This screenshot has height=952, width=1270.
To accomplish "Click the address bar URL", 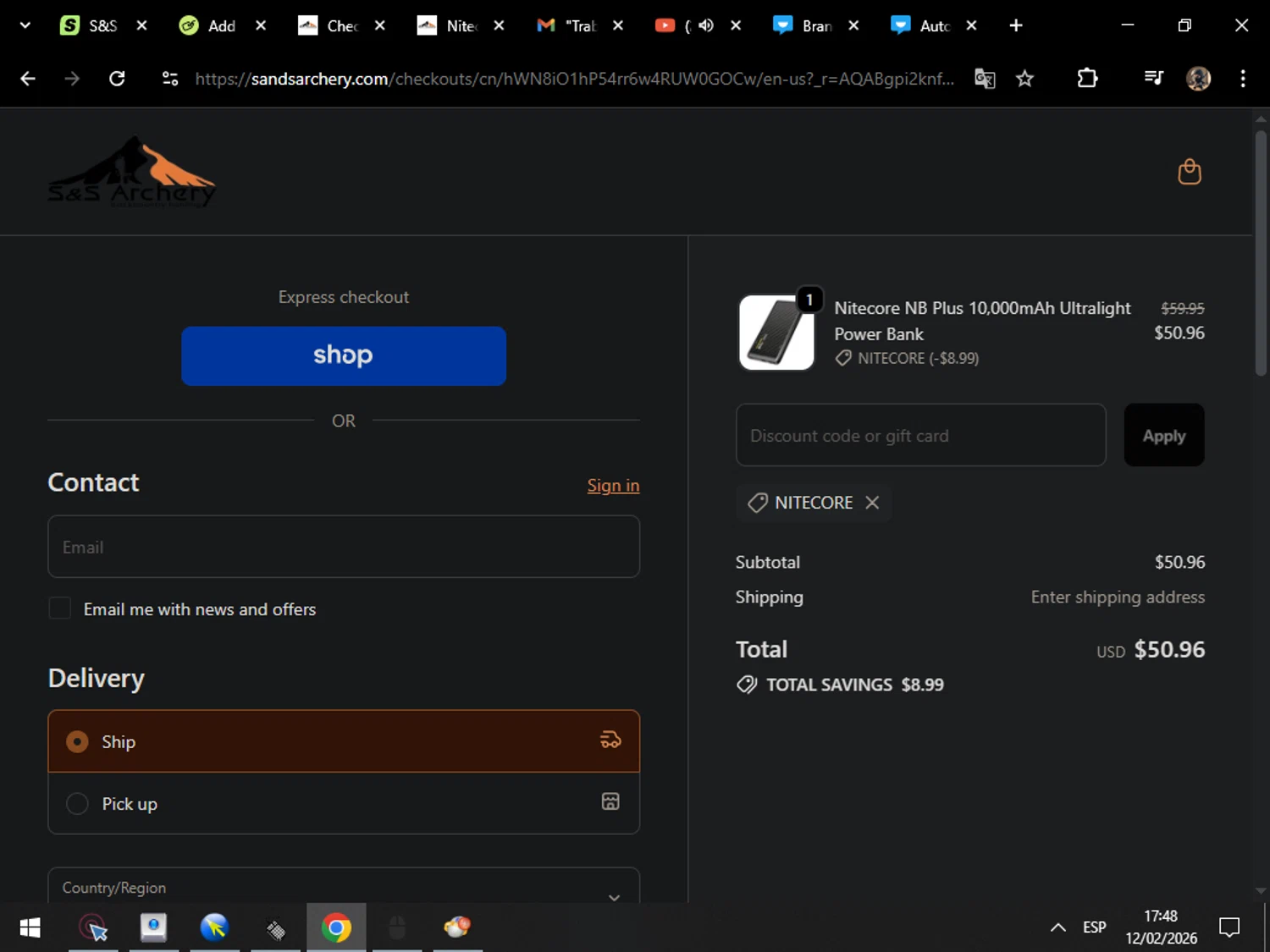I will (574, 79).
